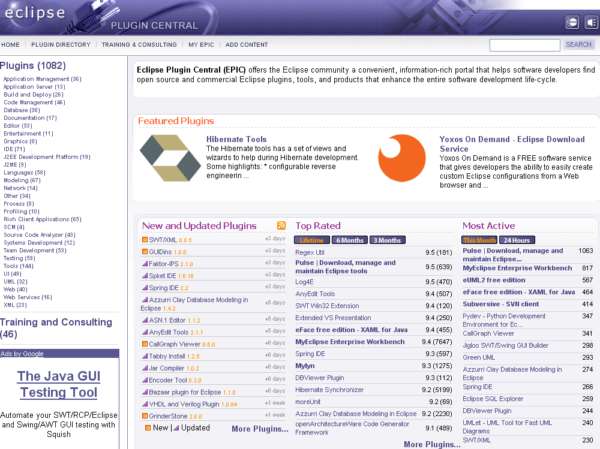Viewport: 600px width, 449px height.
Task: Open the ADD CONTENT menu item
Action: click(x=246, y=45)
